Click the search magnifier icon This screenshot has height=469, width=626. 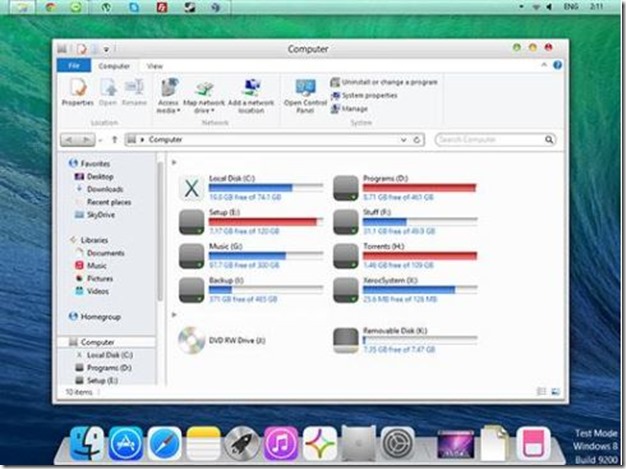tap(549, 140)
